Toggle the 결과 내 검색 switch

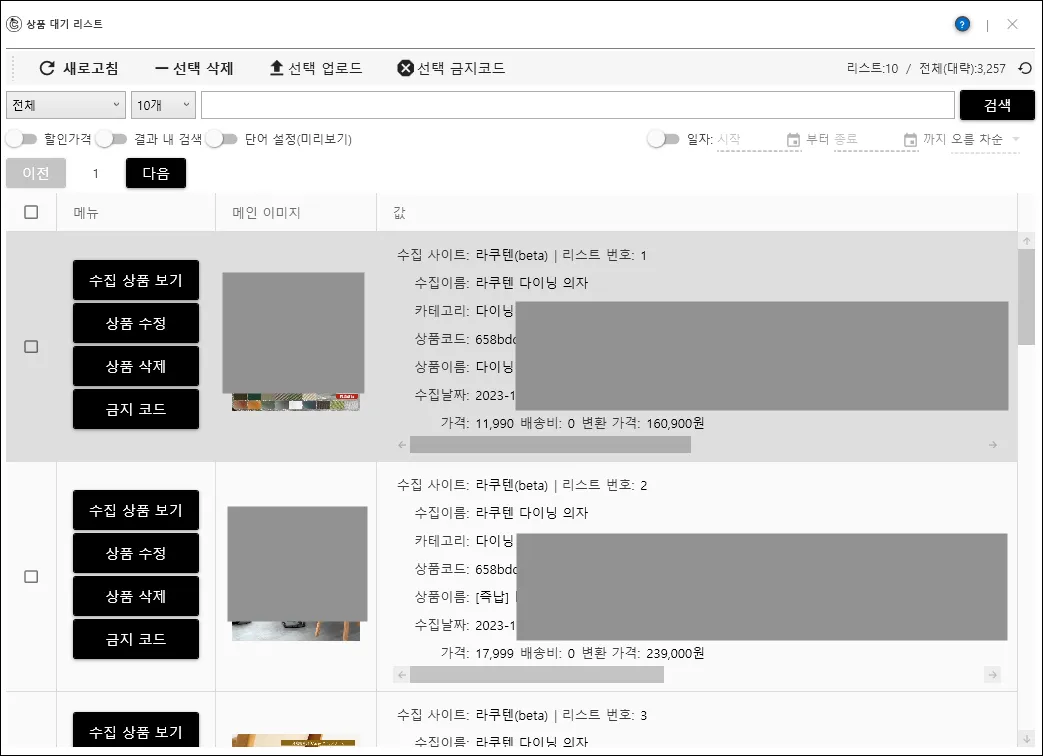click(111, 139)
